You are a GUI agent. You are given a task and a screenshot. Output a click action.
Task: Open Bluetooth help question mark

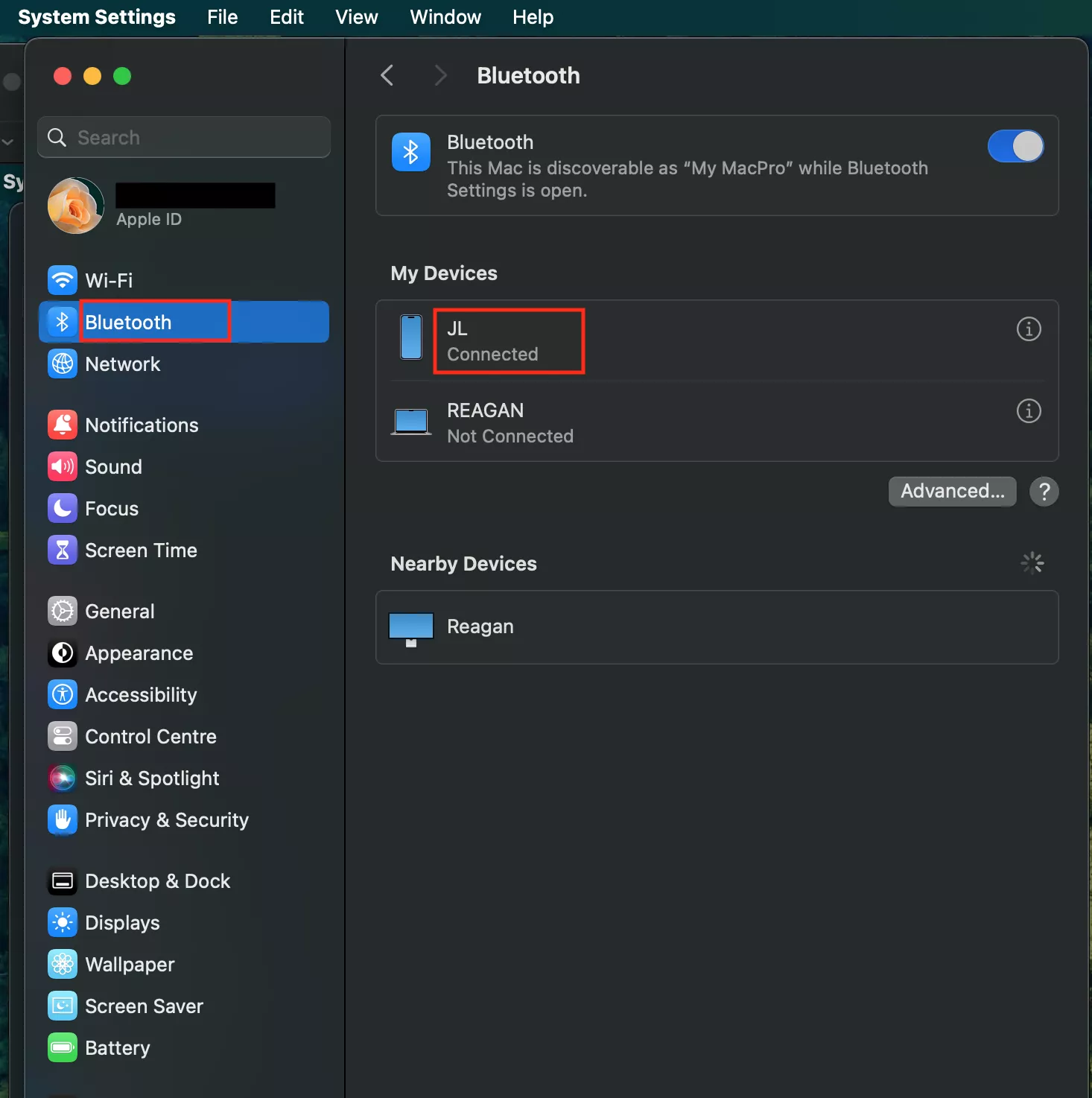1044,492
